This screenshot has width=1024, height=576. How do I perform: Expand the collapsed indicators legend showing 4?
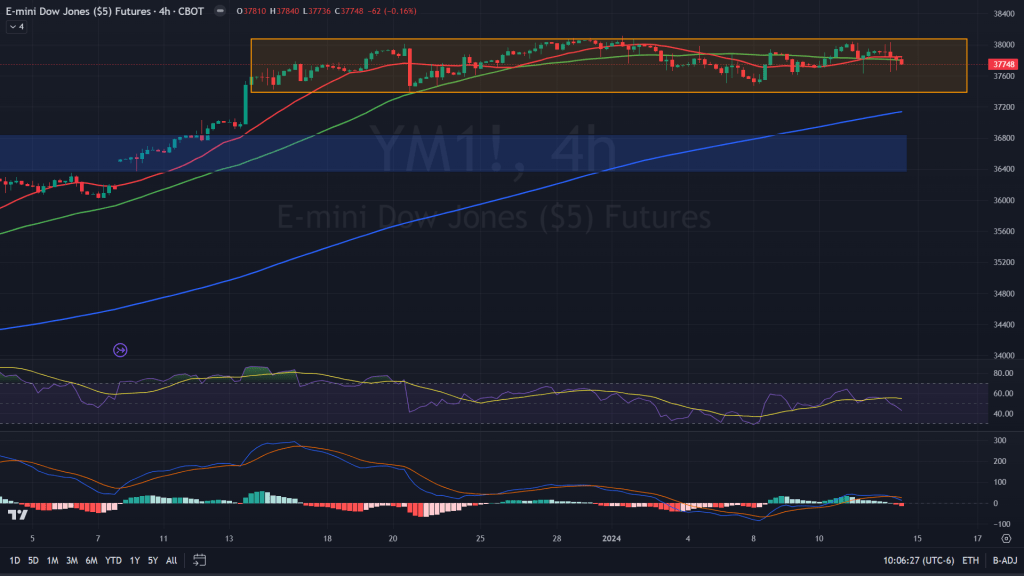click(17, 27)
